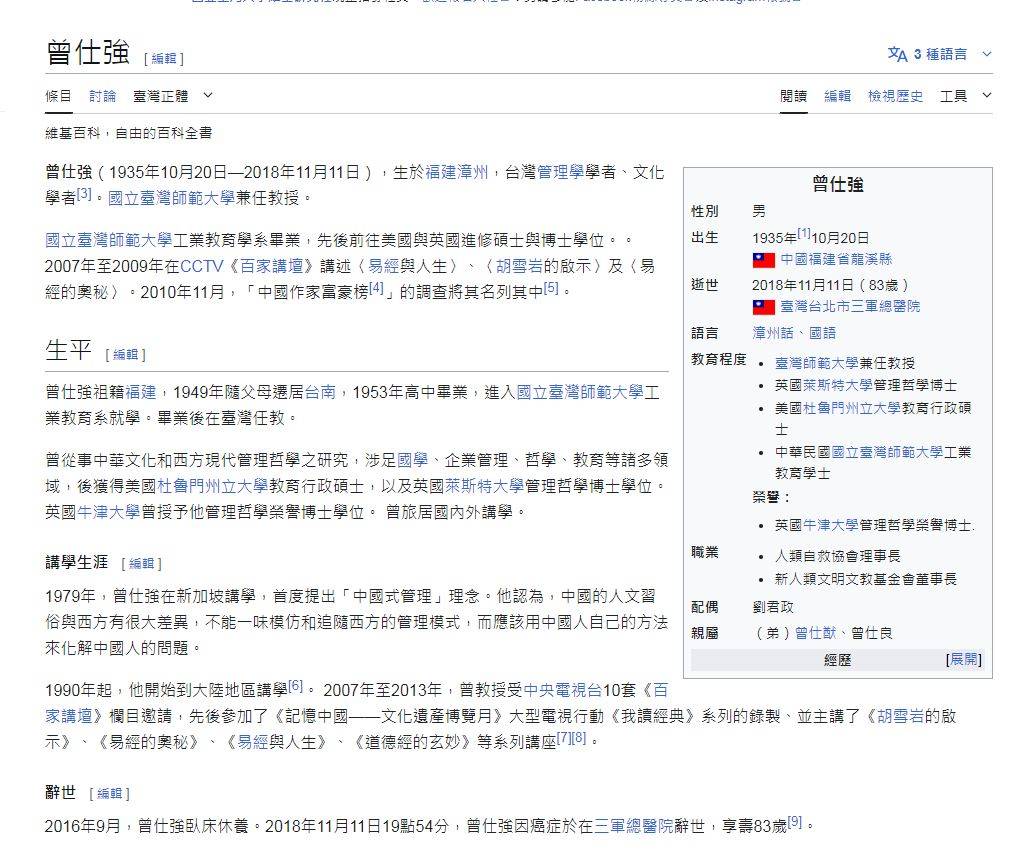Open the 工具 tools dropdown menu
This screenshot has width=1015, height=853.
click(965, 96)
